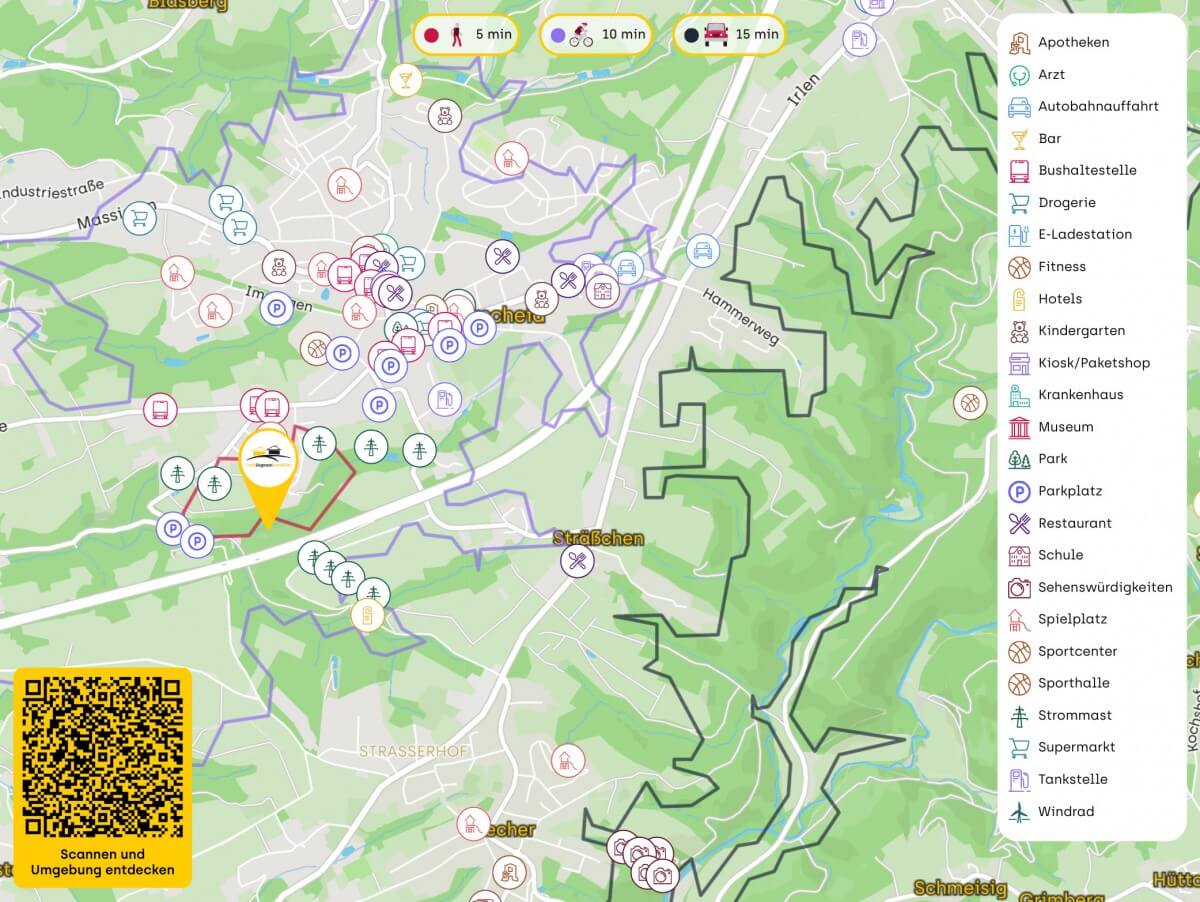The width and height of the screenshot is (1200, 902).
Task: Click the yellow property location pin
Action: point(267,468)
